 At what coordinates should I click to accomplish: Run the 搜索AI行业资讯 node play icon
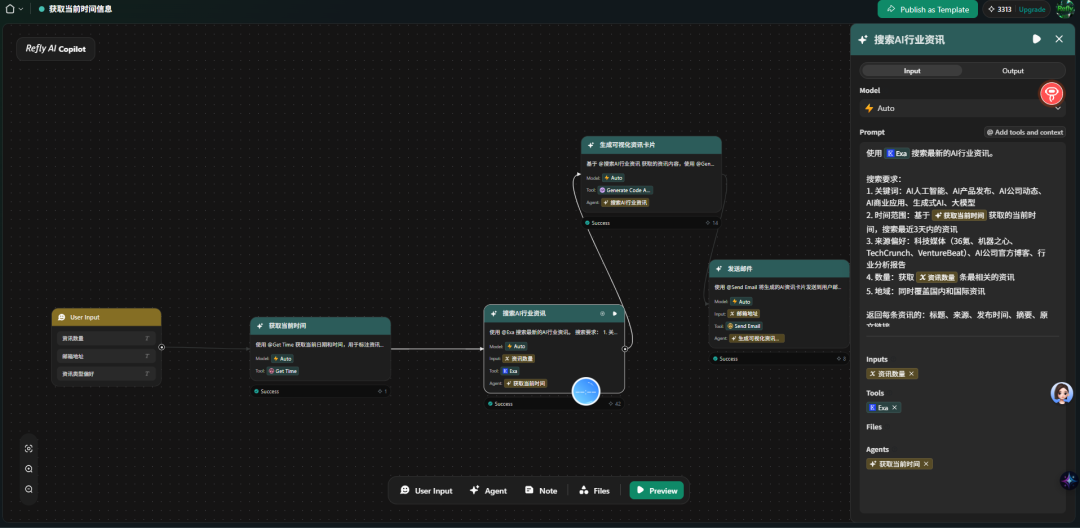pyautogui.click(x=615, y=314)
